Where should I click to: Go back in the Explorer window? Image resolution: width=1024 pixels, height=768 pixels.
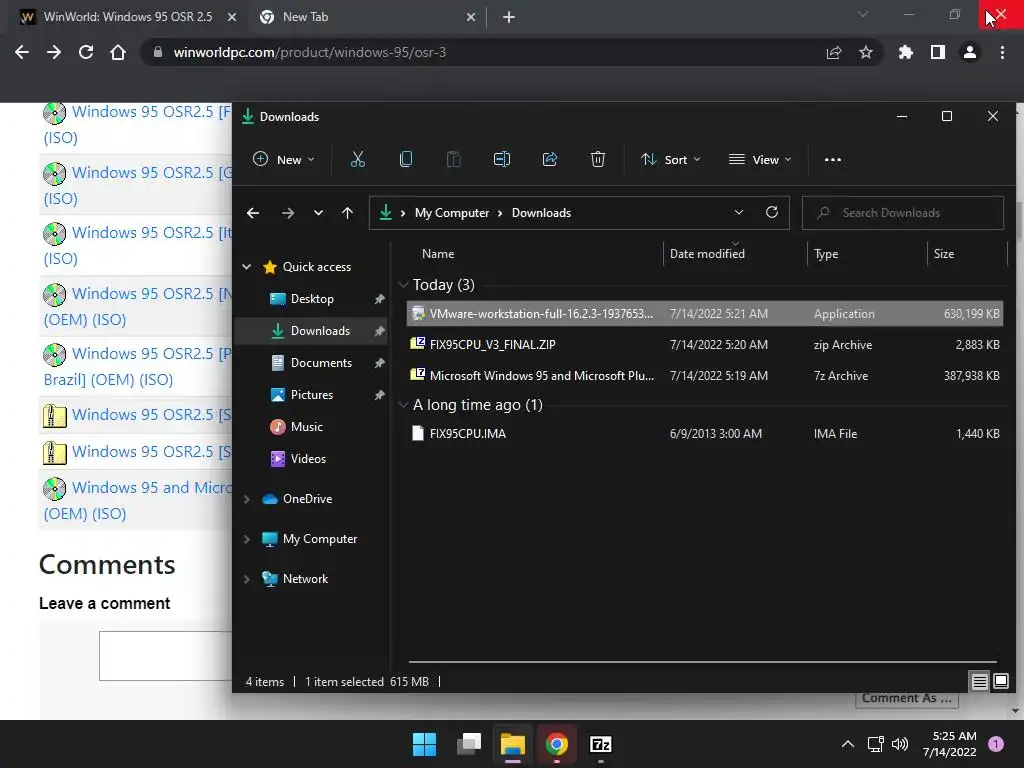coord(253,213)
